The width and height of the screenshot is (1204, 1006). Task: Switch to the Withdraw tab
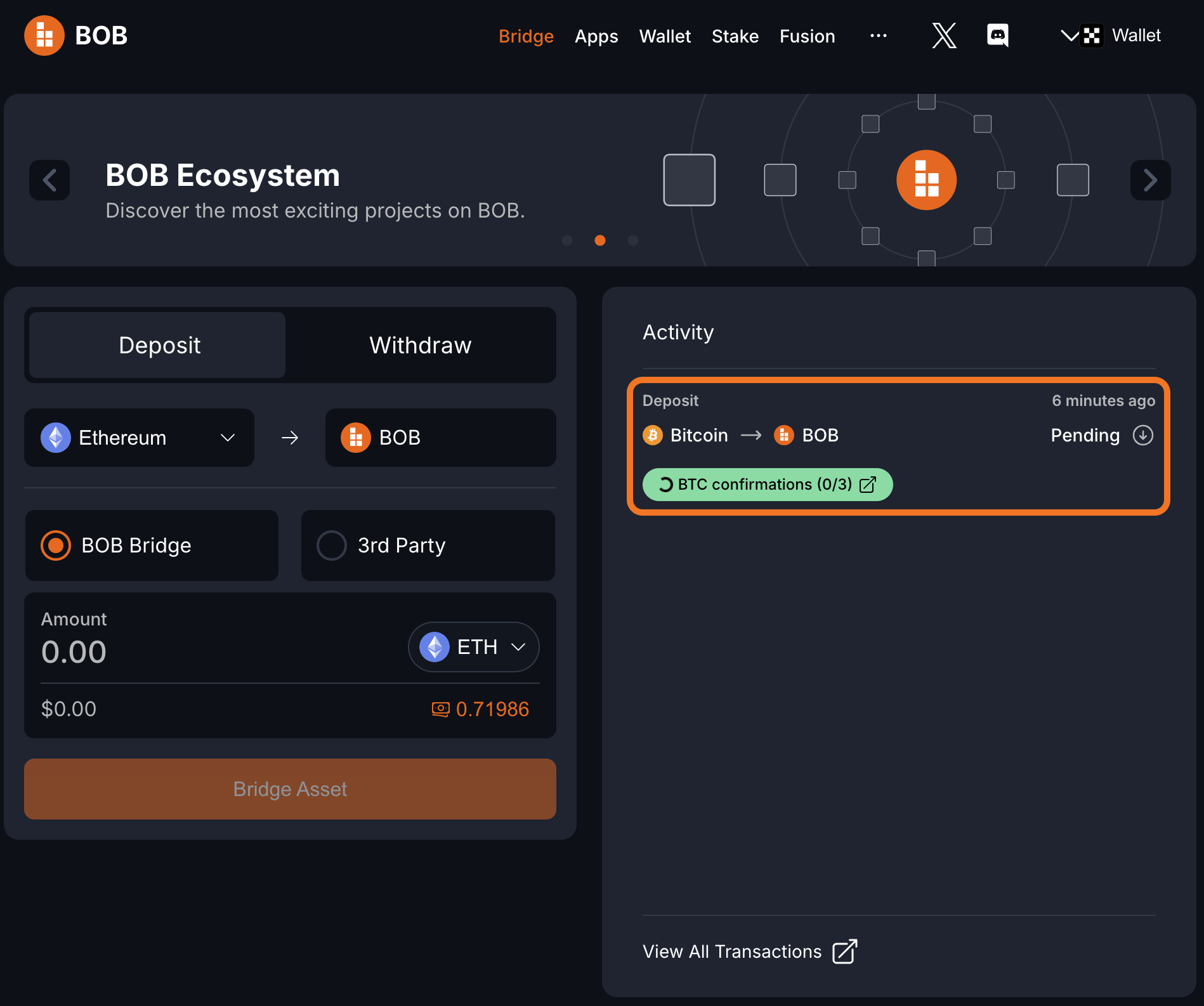pos(420,345)
